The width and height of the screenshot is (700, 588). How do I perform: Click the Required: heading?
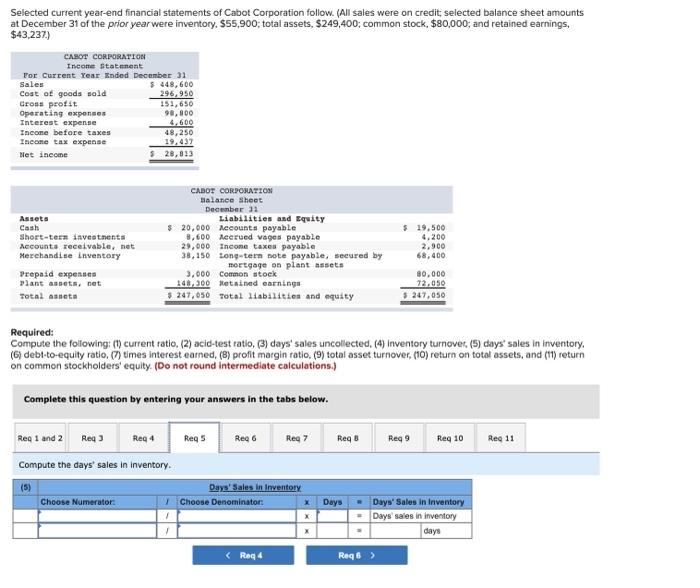click(32, 332)
